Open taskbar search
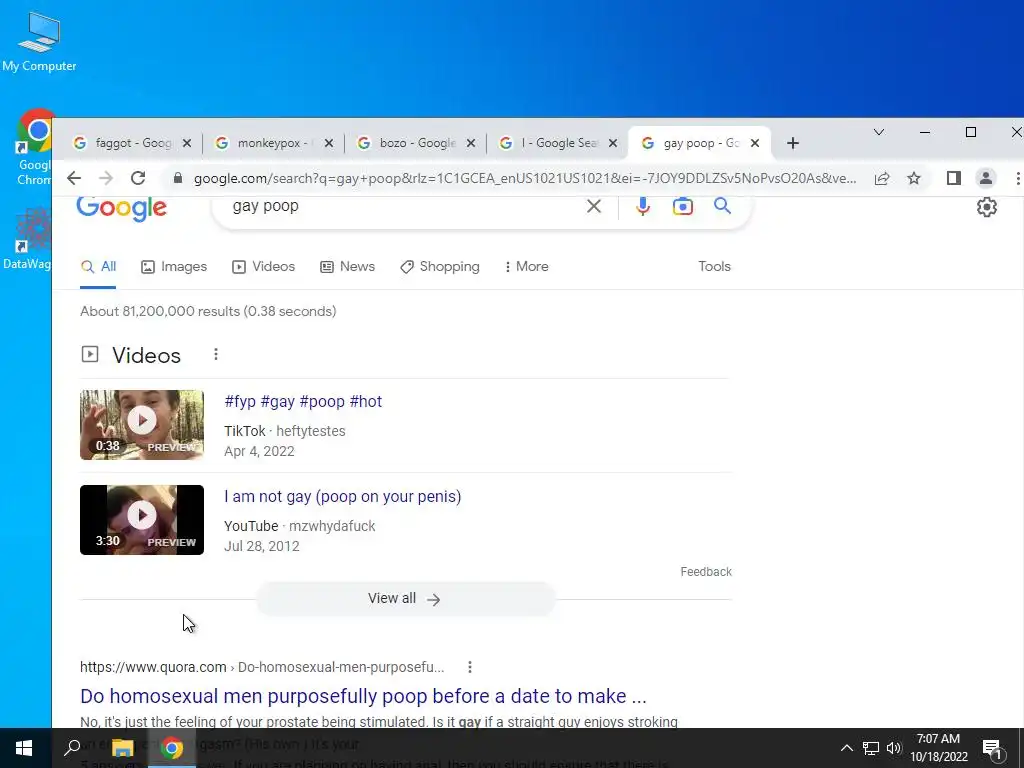 pos(72,748)
